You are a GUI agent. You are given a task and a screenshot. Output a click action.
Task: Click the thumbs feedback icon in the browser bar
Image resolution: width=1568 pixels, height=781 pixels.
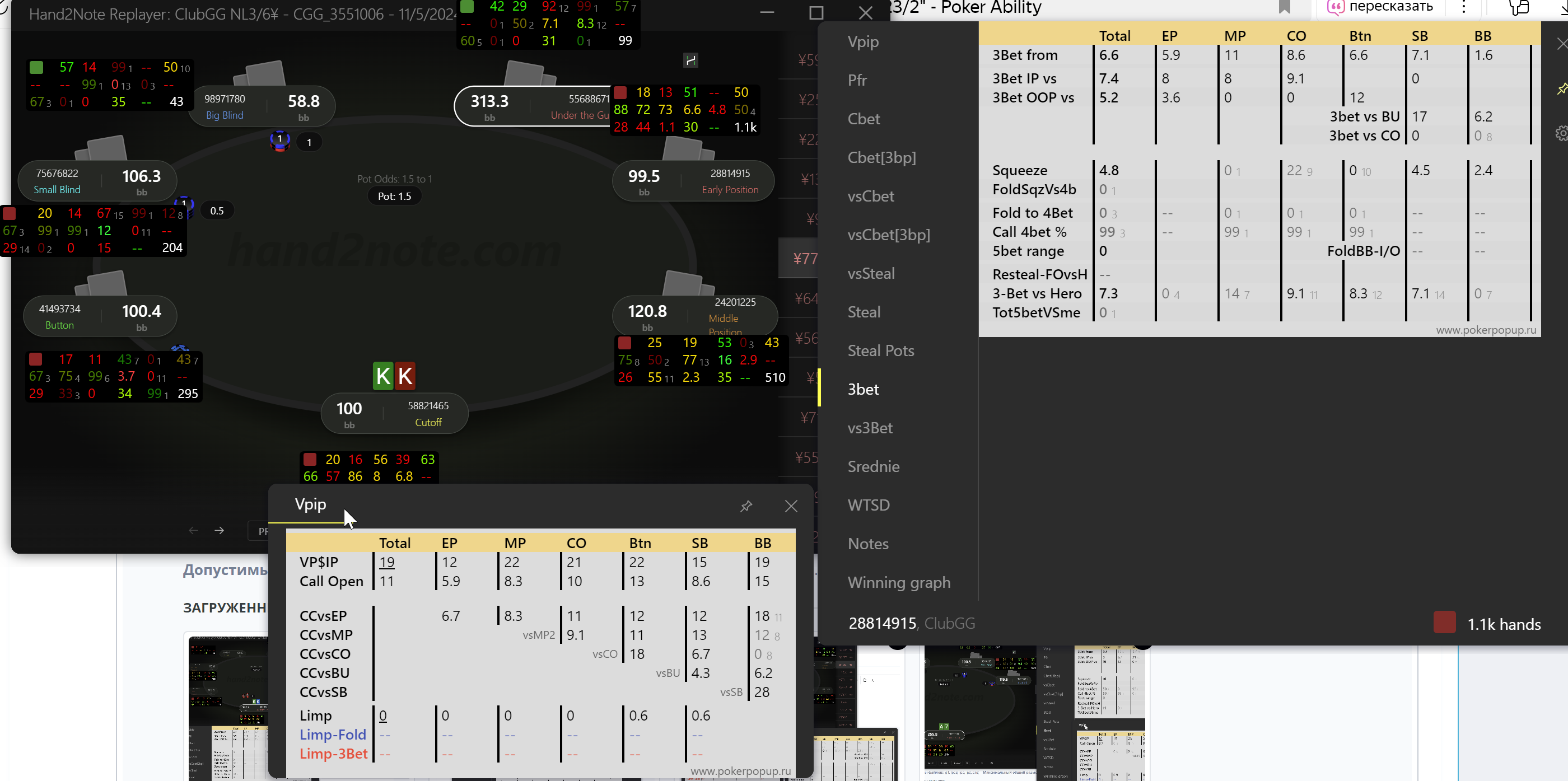[1519, 7]
